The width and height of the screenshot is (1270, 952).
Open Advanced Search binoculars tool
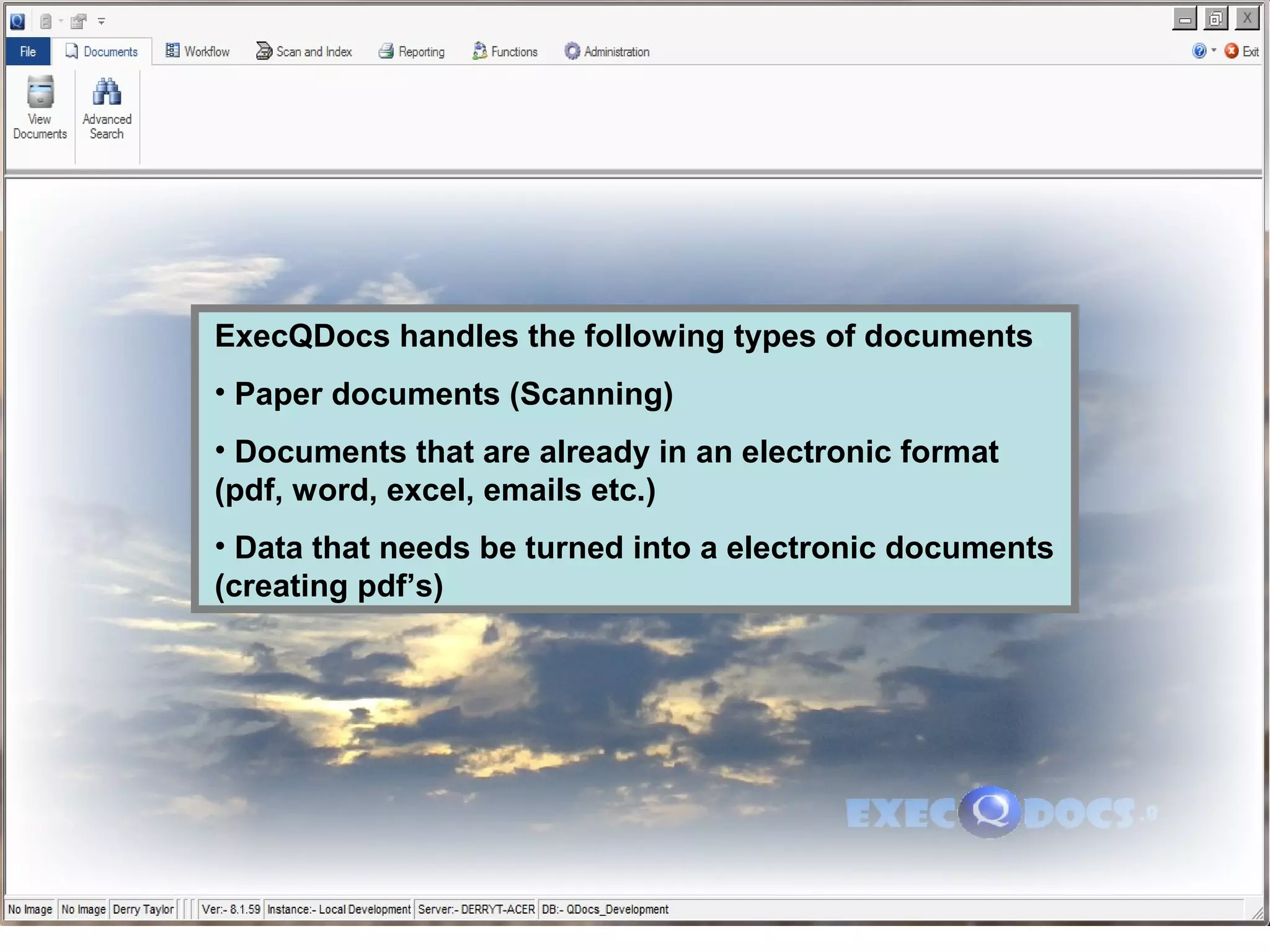(107, 108)
